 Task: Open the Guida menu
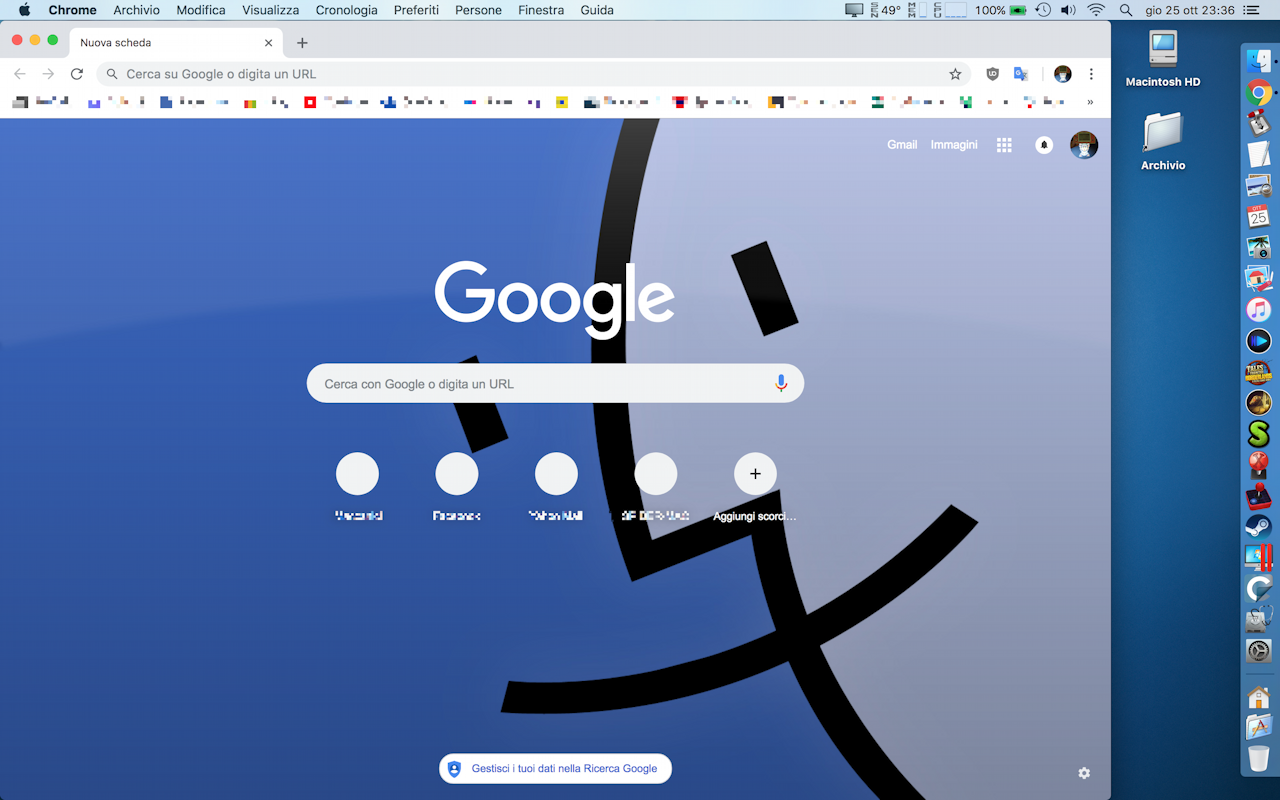click(597, 10)
